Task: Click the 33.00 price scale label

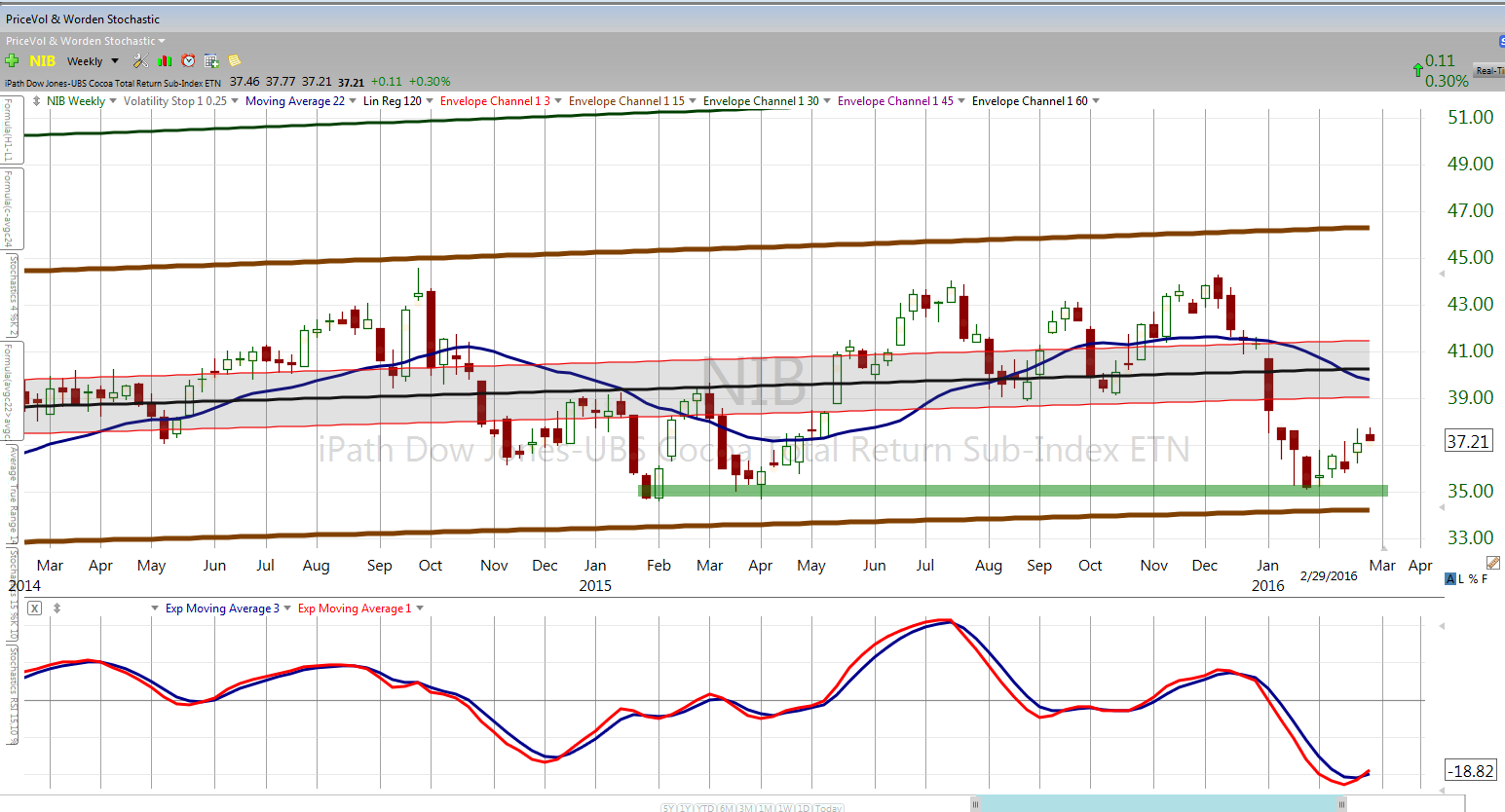Action: tap(1470, 537)
